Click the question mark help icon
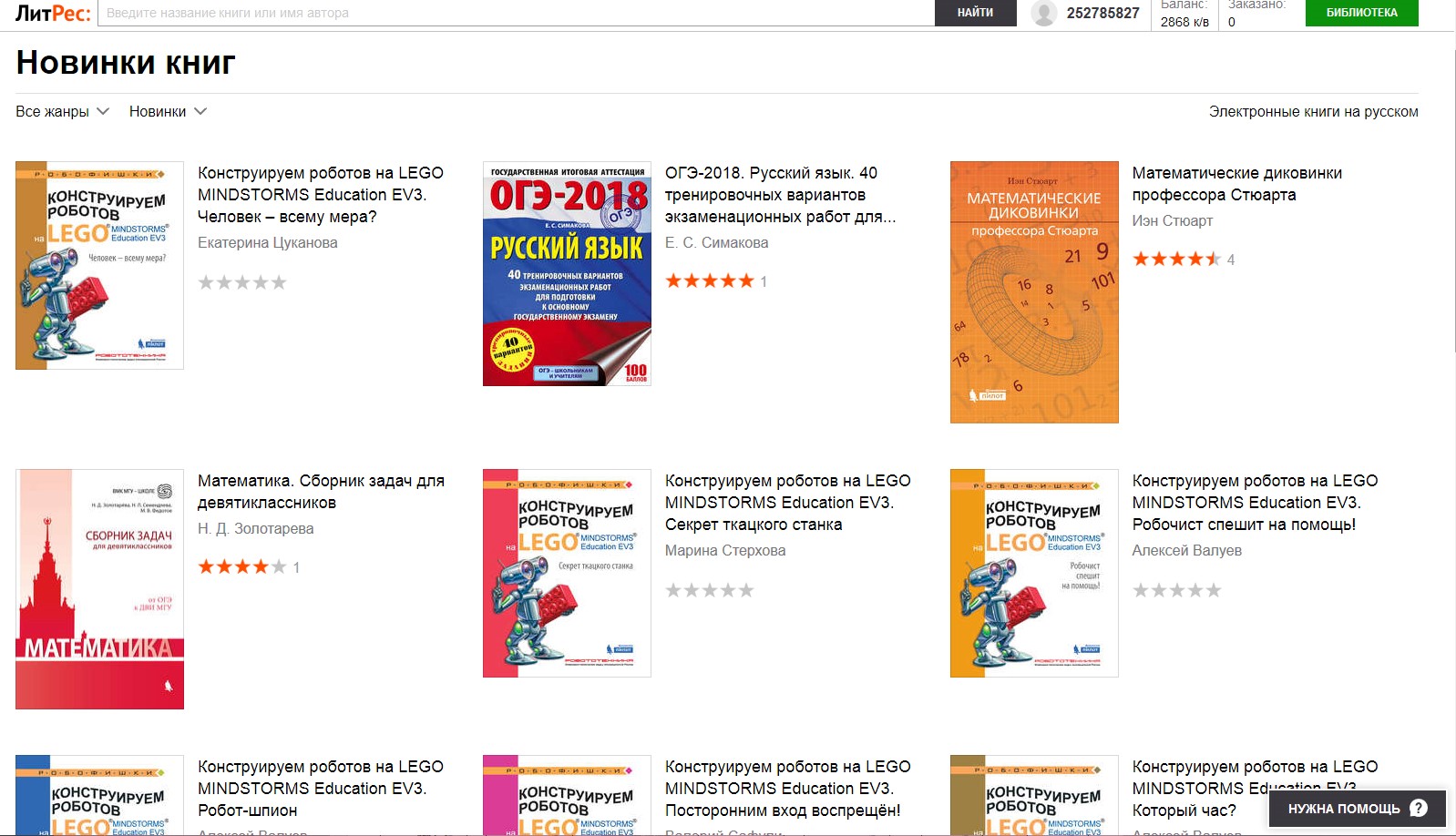This screenshot has height=836, width=1456. pyautogui.click(x=1419, y=809)
